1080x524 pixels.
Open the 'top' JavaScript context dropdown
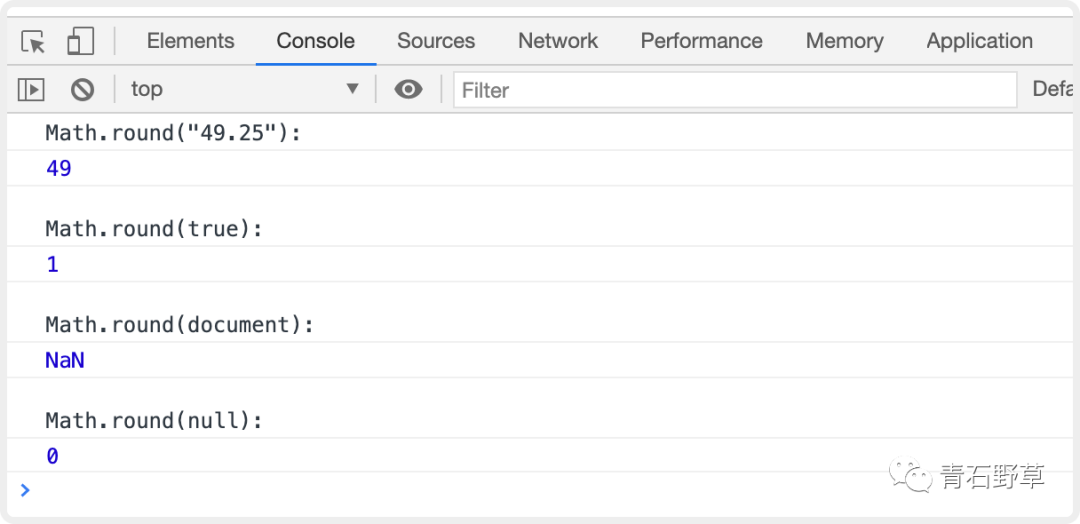[243, 90]
